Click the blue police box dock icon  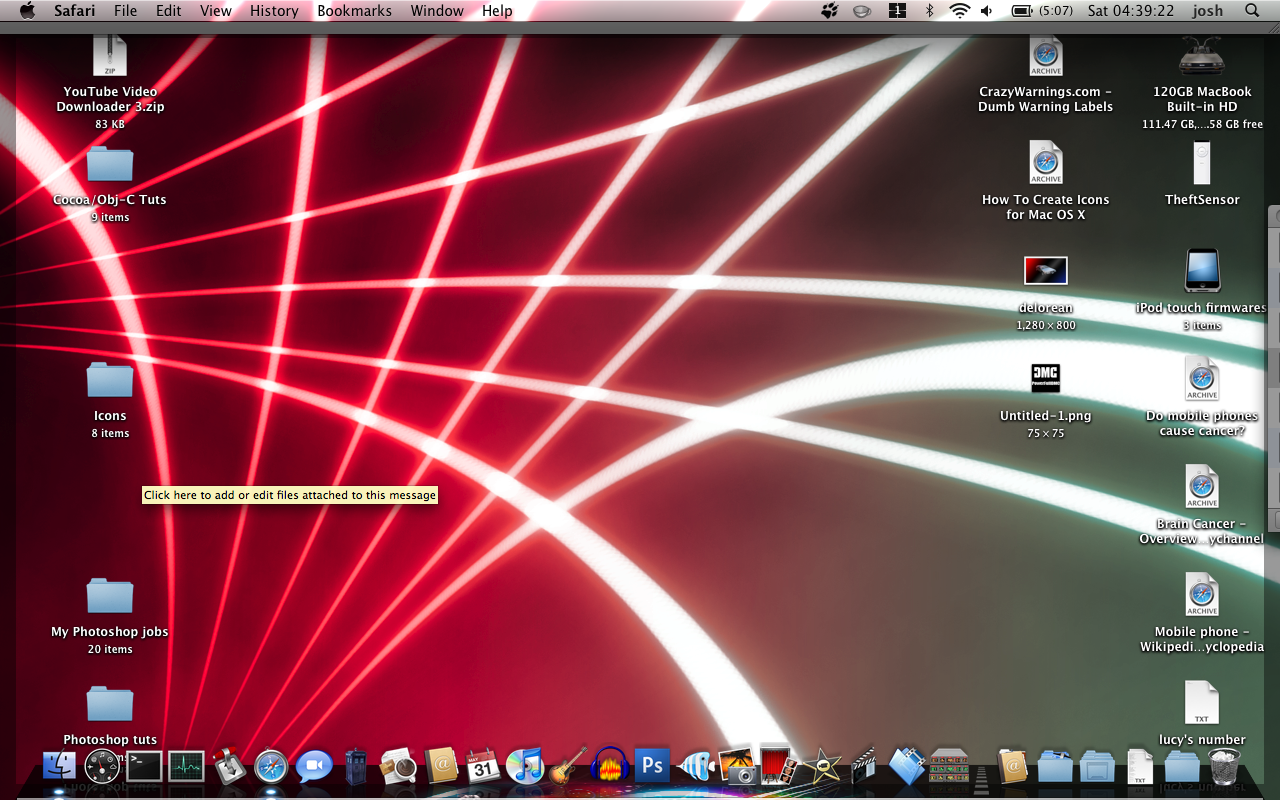355,767
